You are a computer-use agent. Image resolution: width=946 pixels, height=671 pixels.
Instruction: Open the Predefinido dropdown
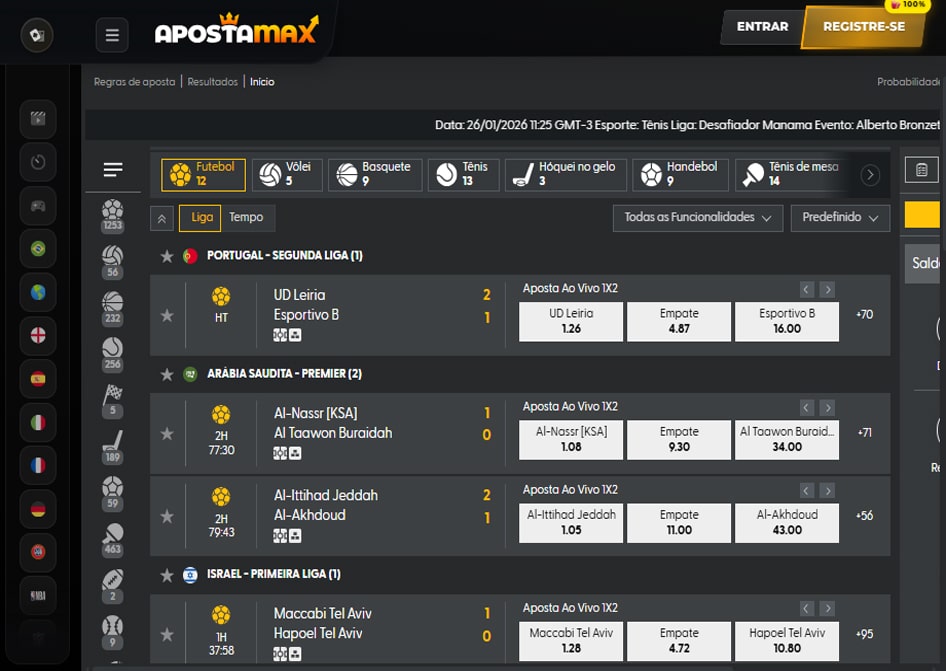[840, 218]
